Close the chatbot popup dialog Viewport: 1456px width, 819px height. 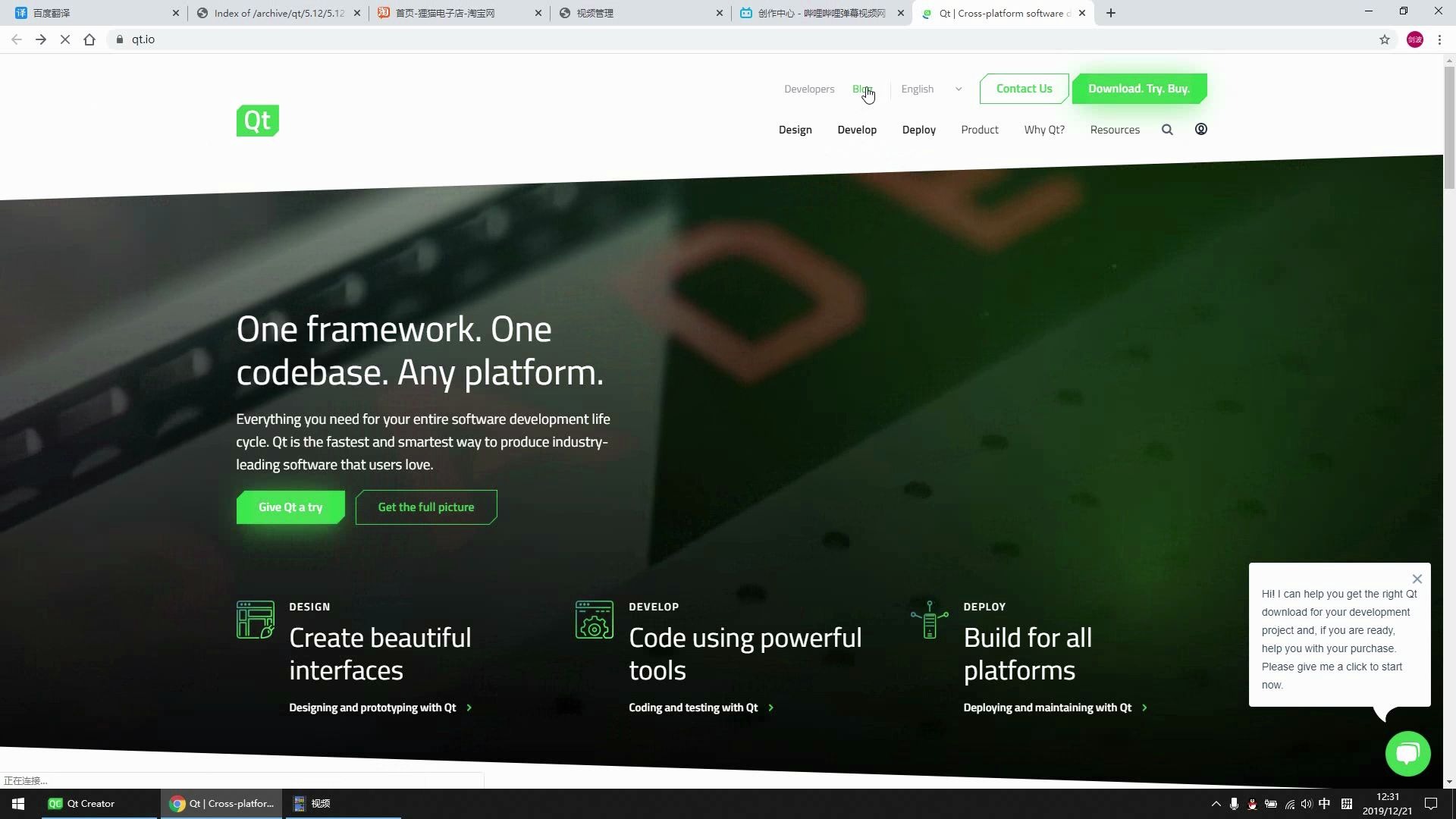[x=1417, y=578]
